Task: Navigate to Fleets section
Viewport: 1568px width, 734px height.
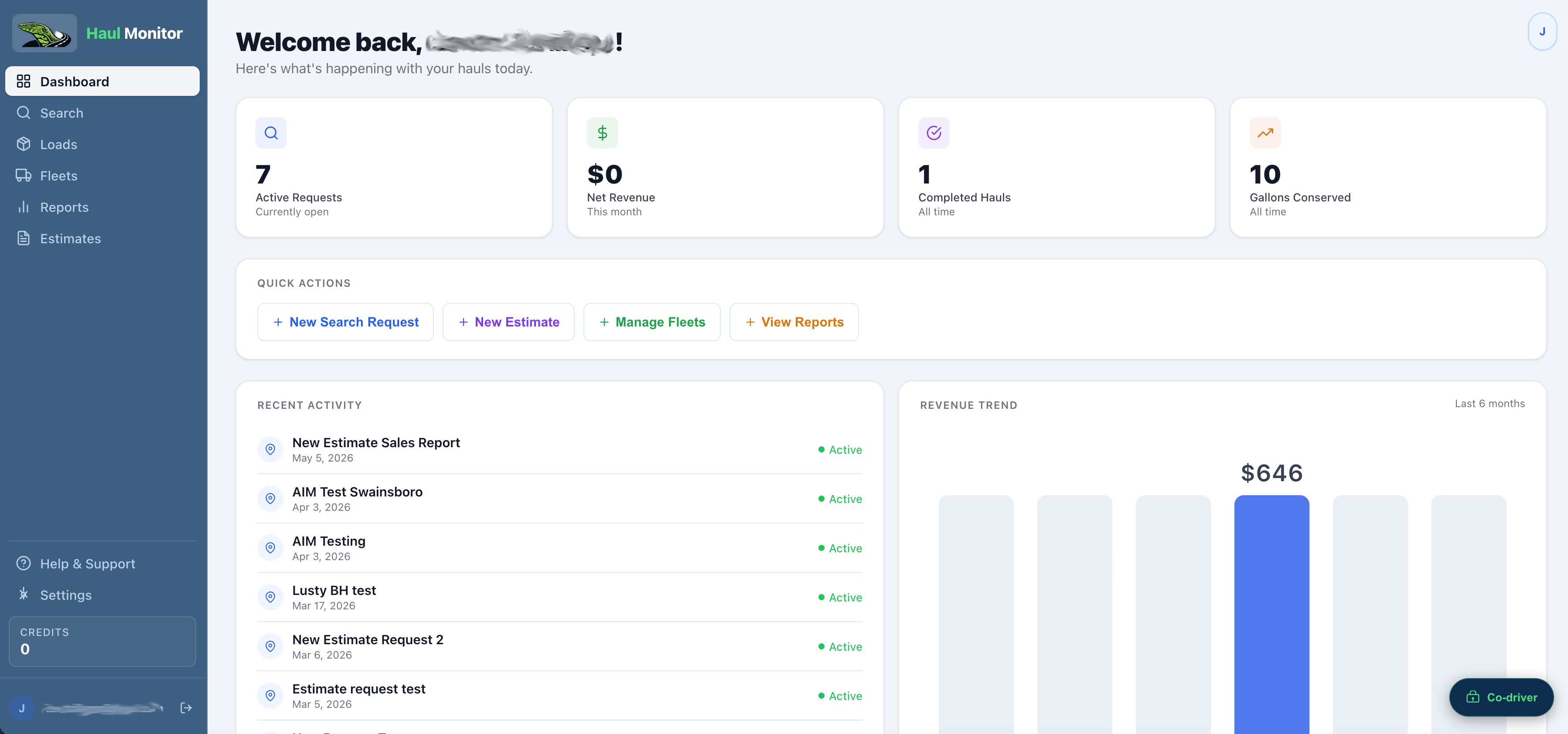Action: [x=102, y=176]
